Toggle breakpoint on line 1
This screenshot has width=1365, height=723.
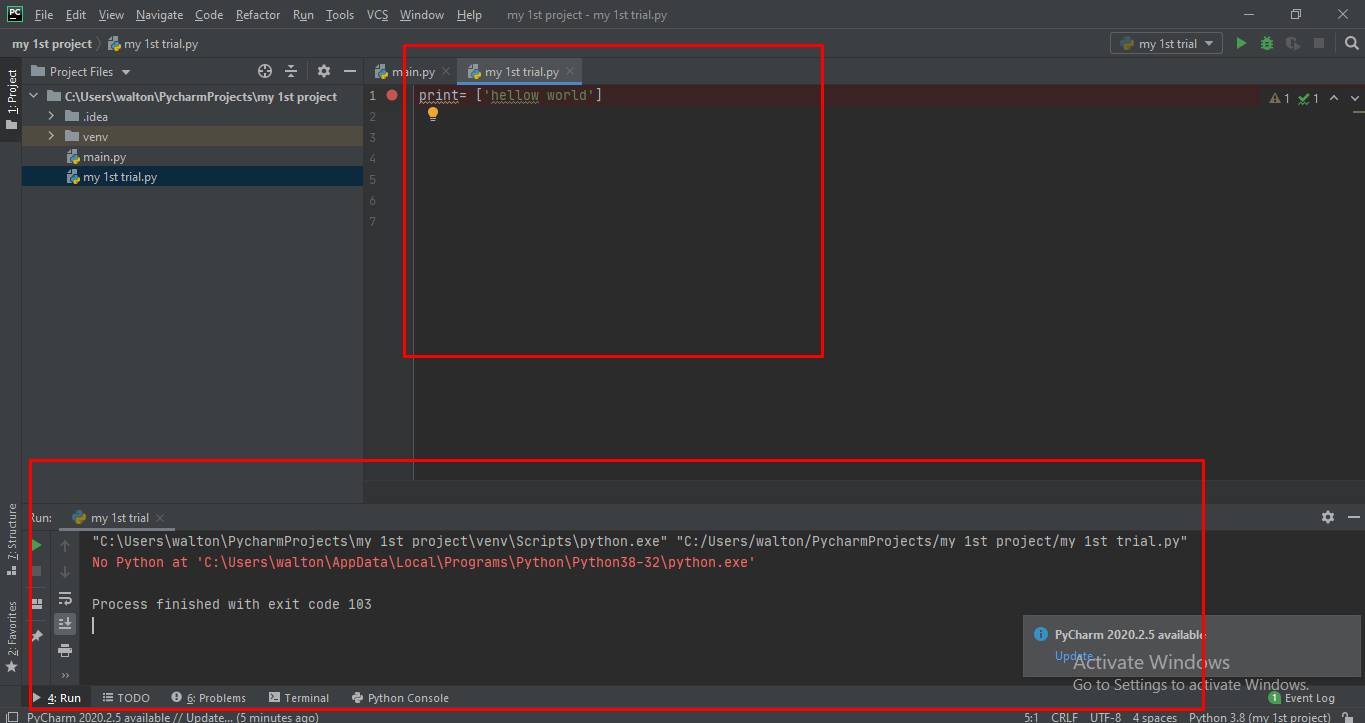click(x=392, y=96)
